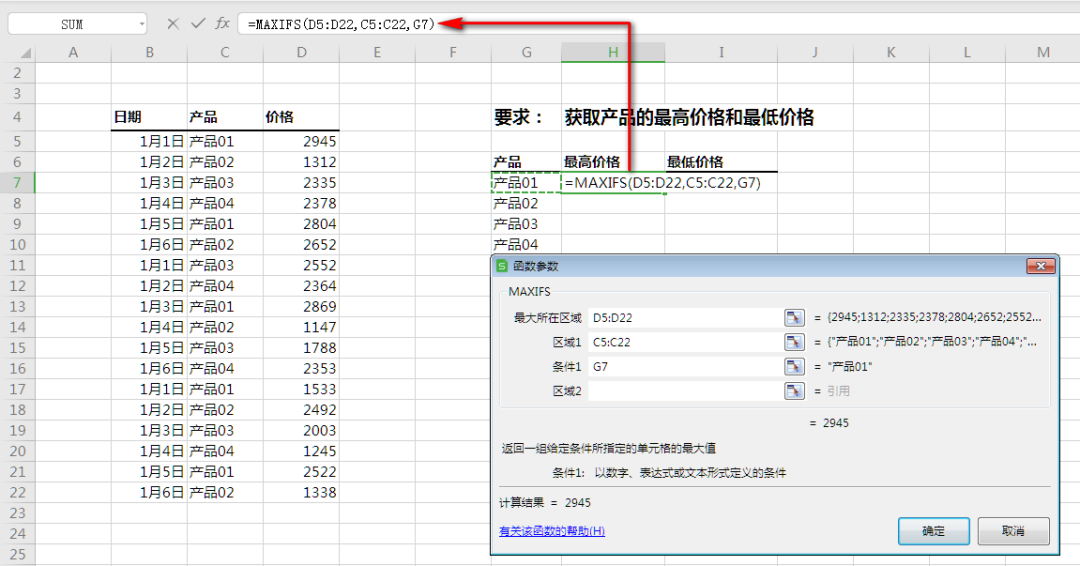Click cell with price 1338
Viewport: 1080px width, 566px height.
click(301, 492)
